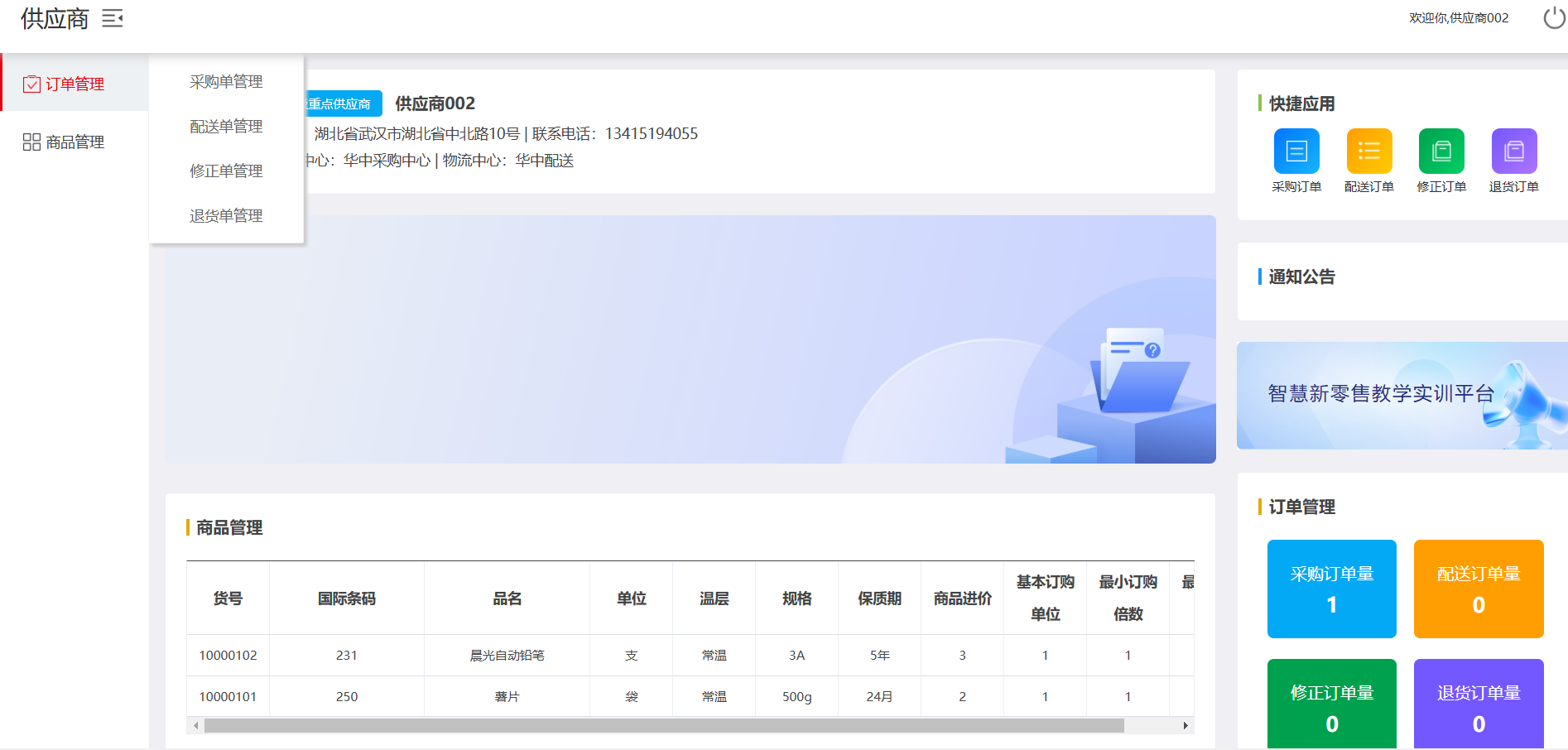
Task: Open 修正单管理 in the submenu
Action: pos(226,171)
